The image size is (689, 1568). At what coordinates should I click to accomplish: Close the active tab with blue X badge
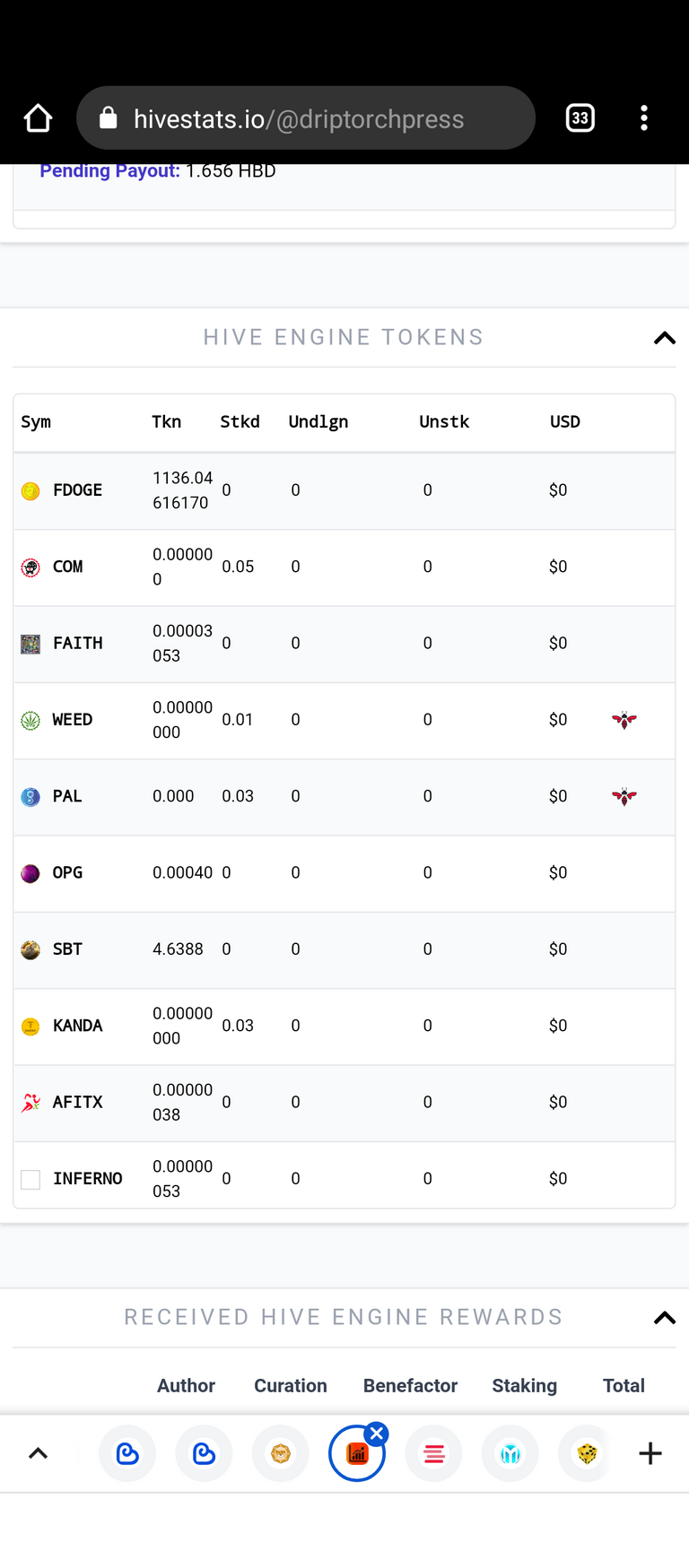377,1434
